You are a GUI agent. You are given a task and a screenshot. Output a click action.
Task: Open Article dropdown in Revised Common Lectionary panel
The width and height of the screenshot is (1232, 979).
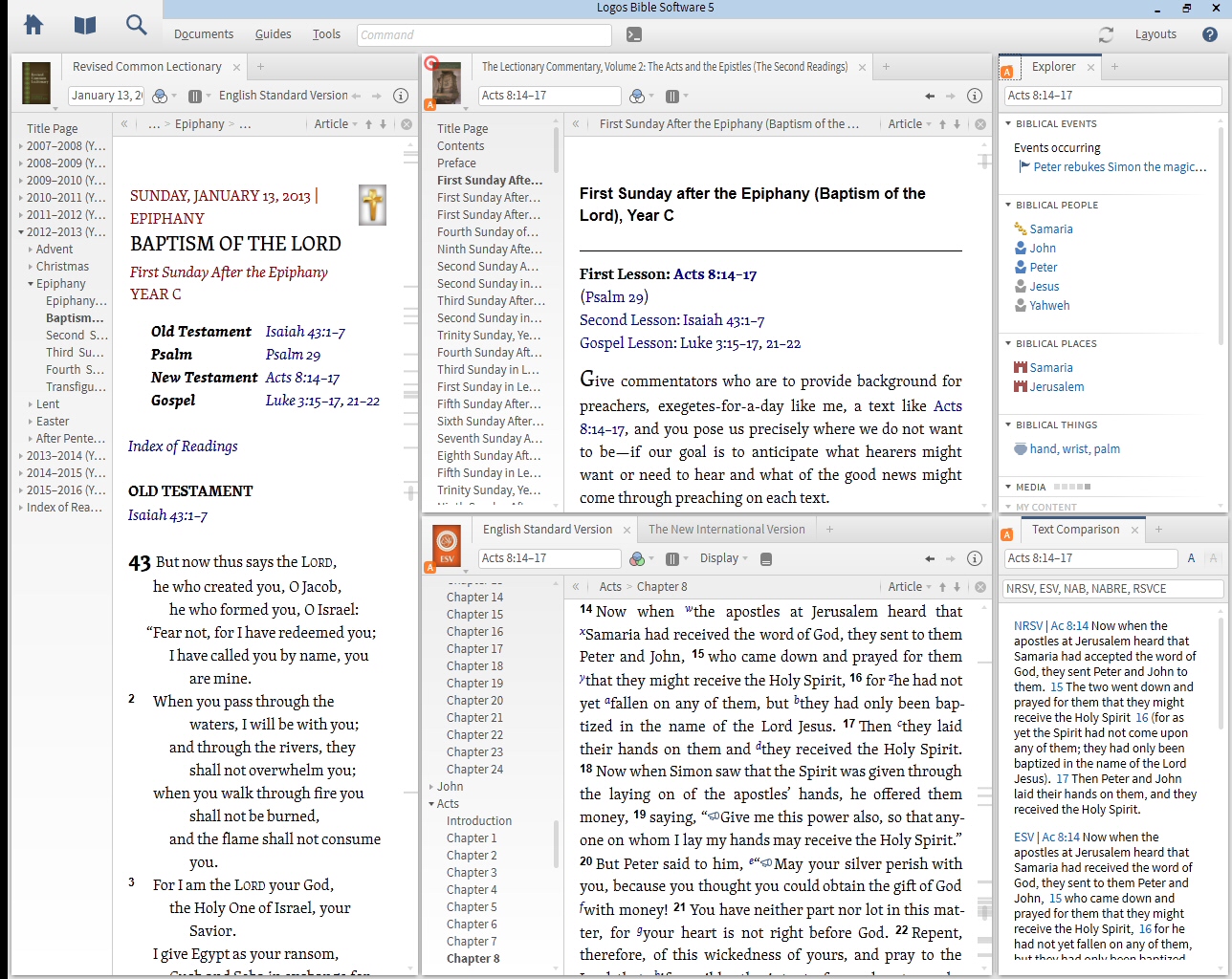(x=336, y=124)
